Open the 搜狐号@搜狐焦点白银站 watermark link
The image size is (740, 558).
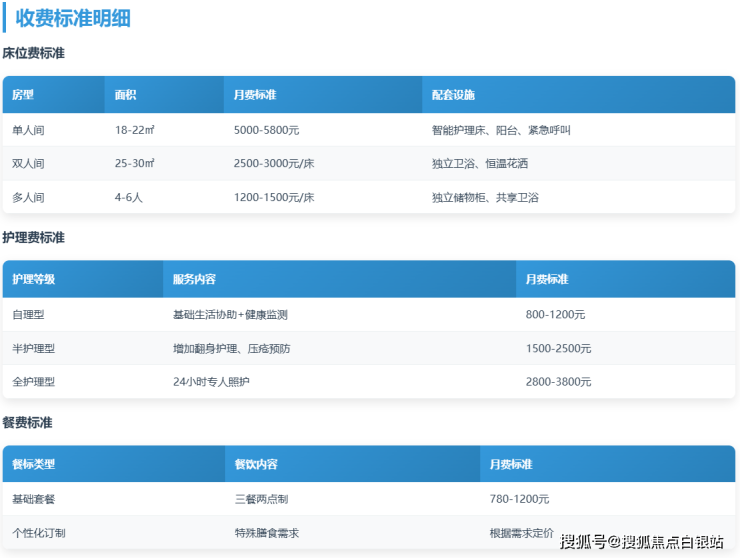(x=641, y=542)
